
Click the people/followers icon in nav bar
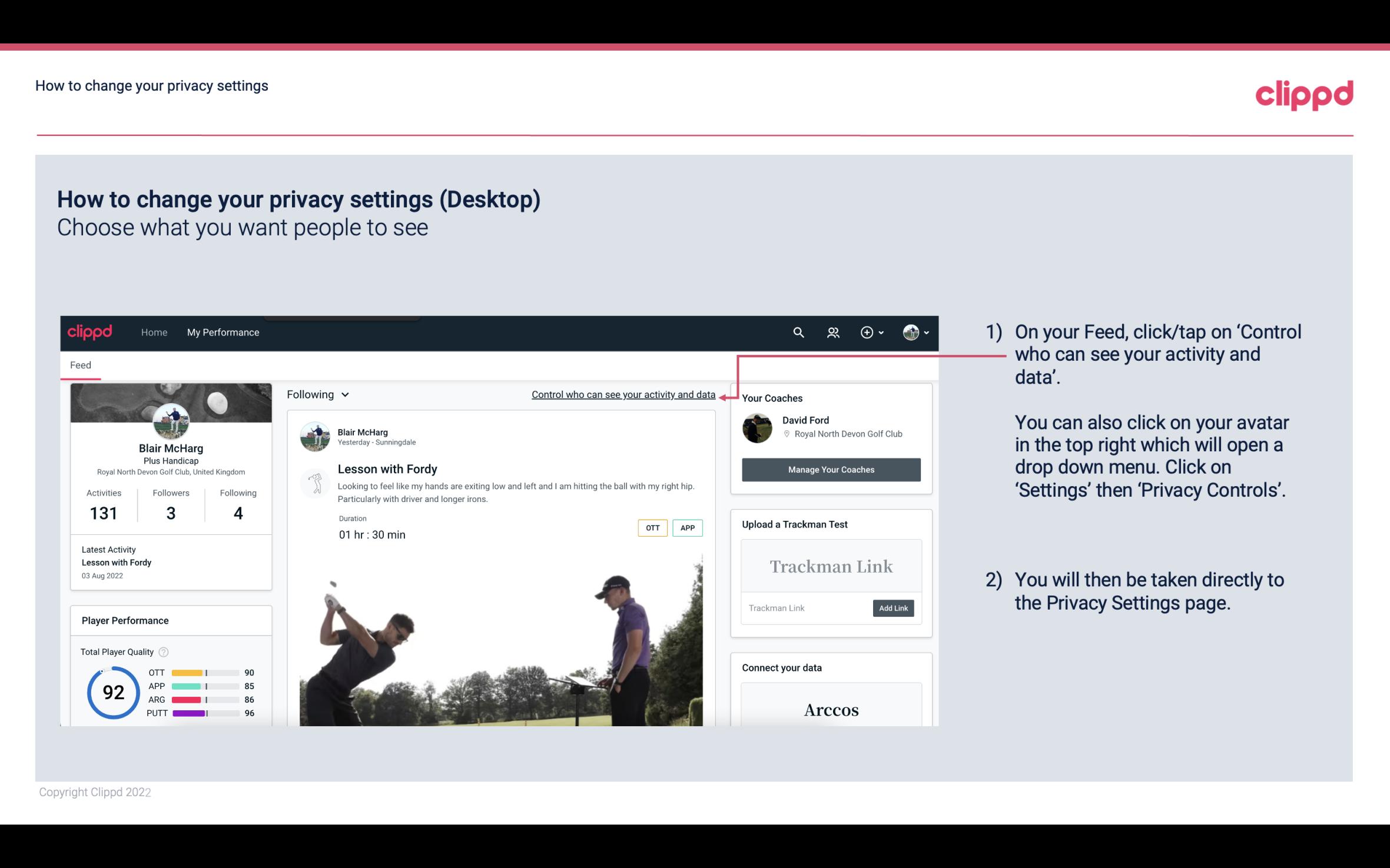click(832, 332)
